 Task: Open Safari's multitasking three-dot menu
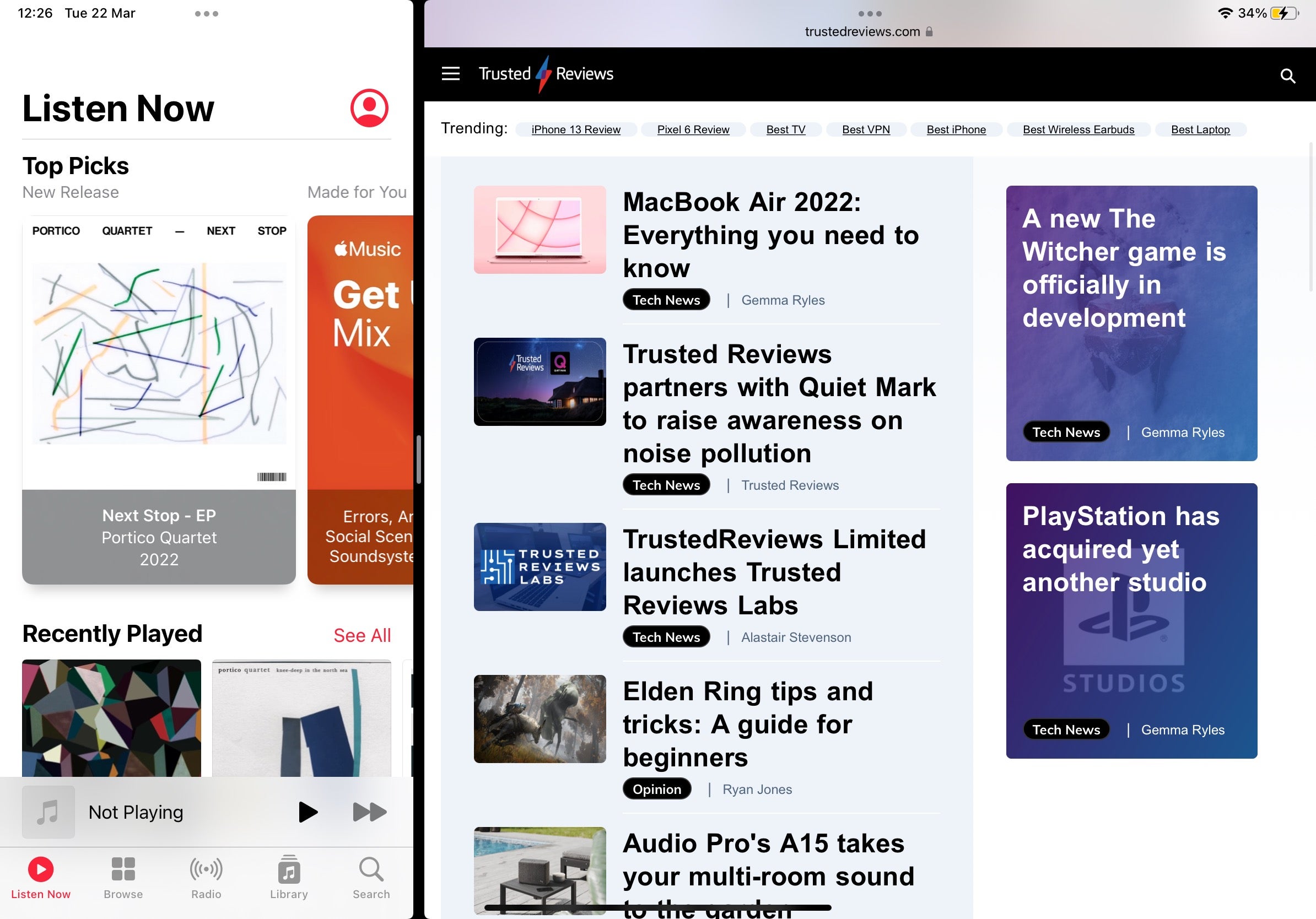(x=870, y=14)
